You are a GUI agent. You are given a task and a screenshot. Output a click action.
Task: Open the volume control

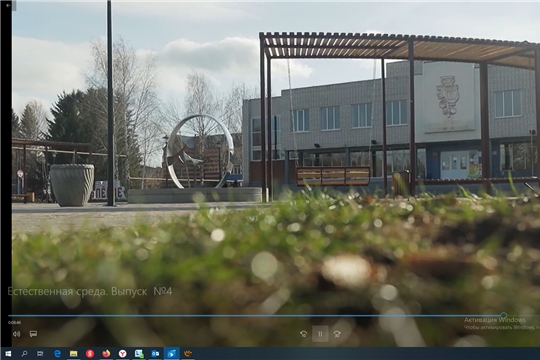click(16, 334)
